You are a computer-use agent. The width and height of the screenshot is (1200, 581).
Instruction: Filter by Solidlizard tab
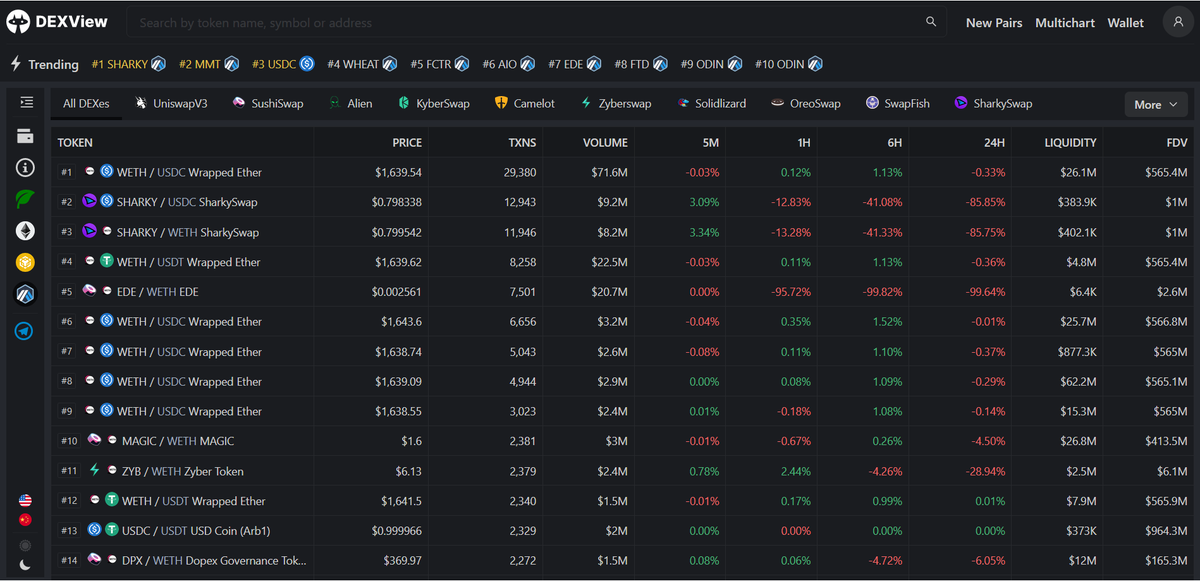coord(711,103)
